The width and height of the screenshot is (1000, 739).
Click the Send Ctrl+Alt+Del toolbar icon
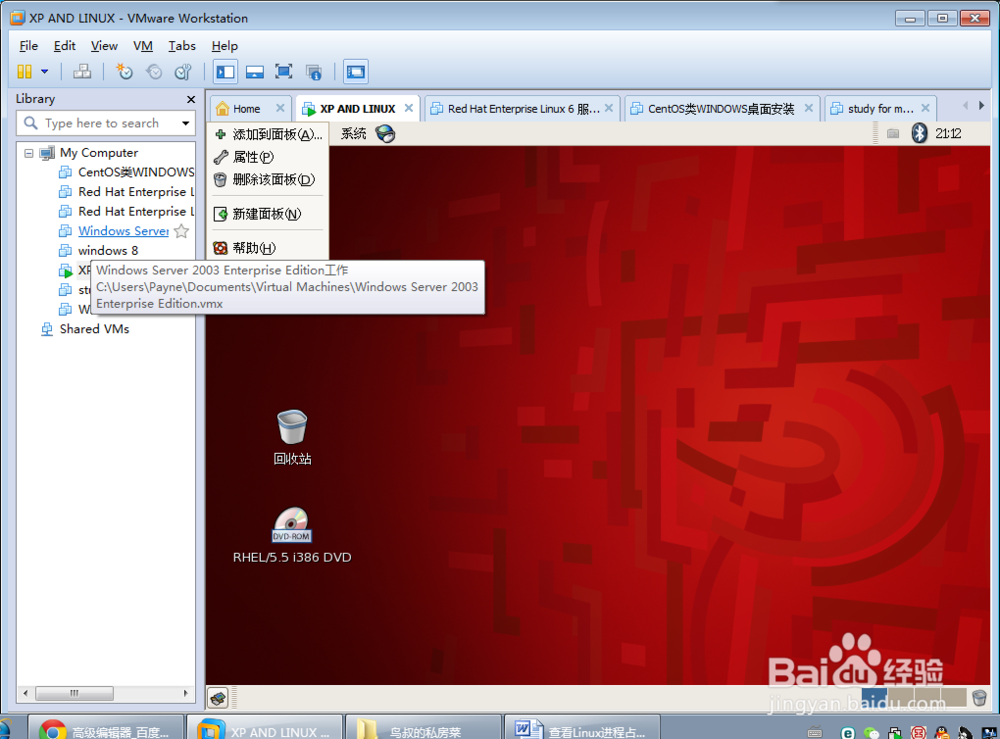(82, 71)
